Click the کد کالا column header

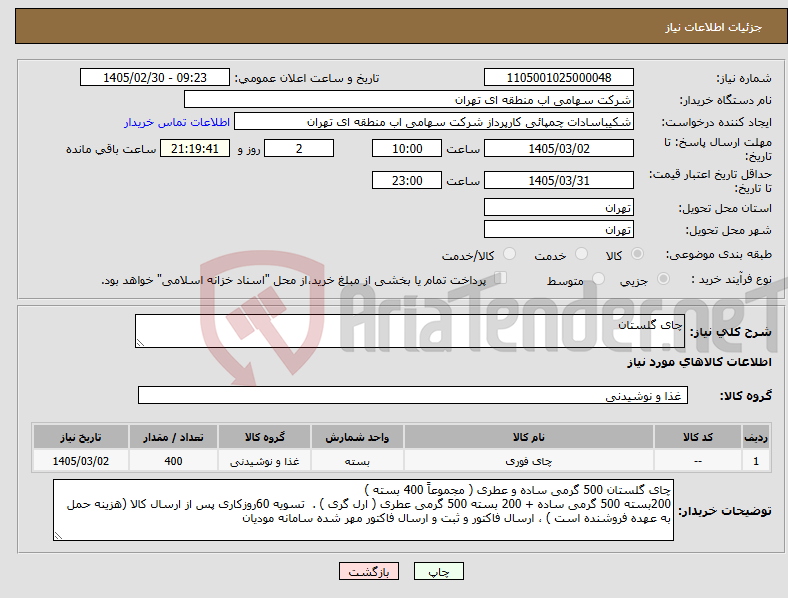tap(698, 437)
